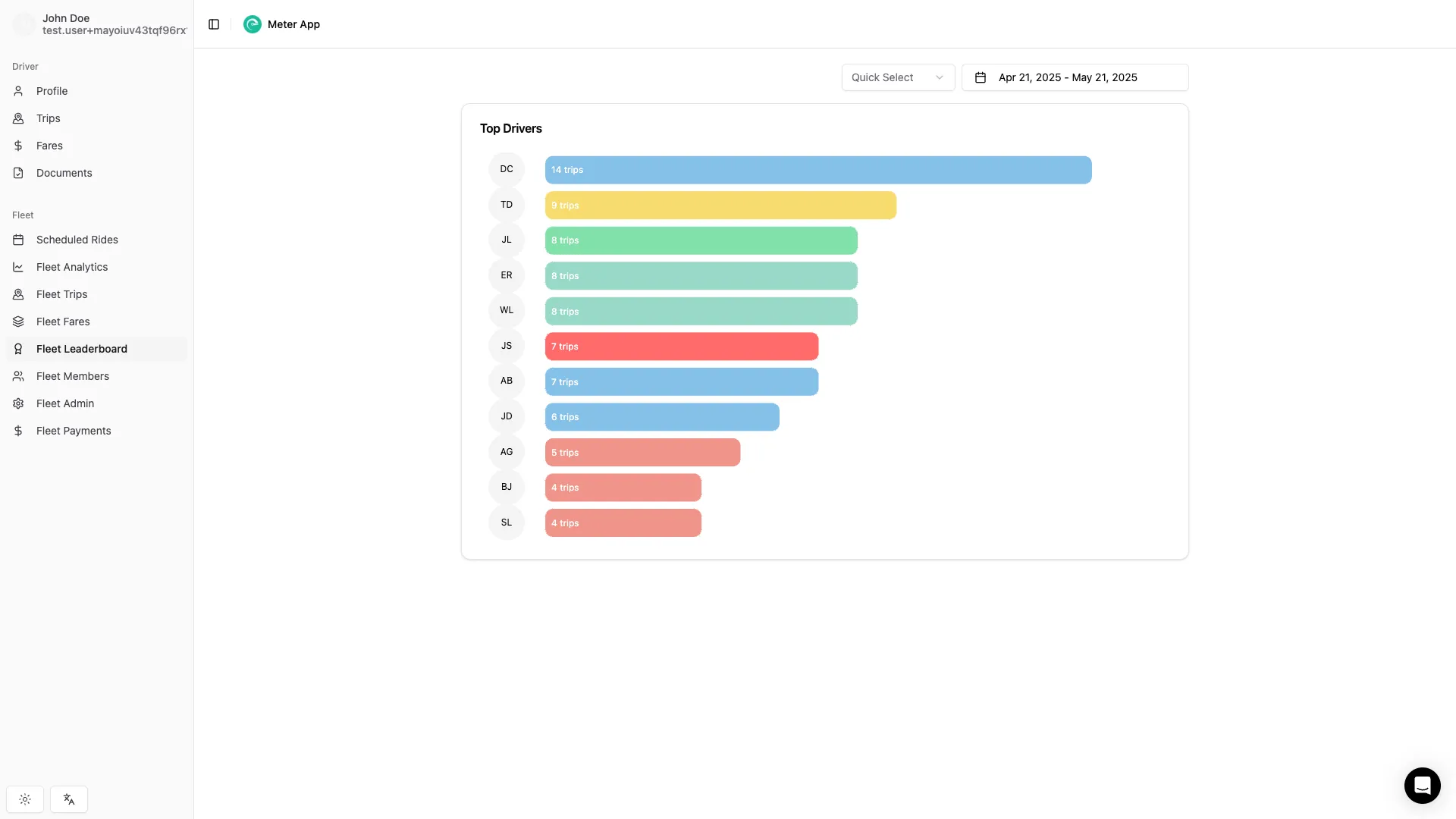Viewport: 1456px width, 819px height.
Task: Open the Fleet Leaderboard menu item
Action: [81, 349]
